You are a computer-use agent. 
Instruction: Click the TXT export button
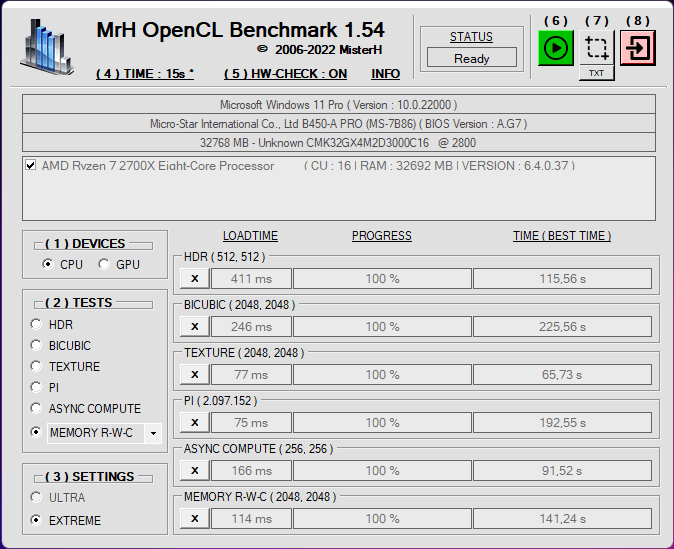click(597, 73)
